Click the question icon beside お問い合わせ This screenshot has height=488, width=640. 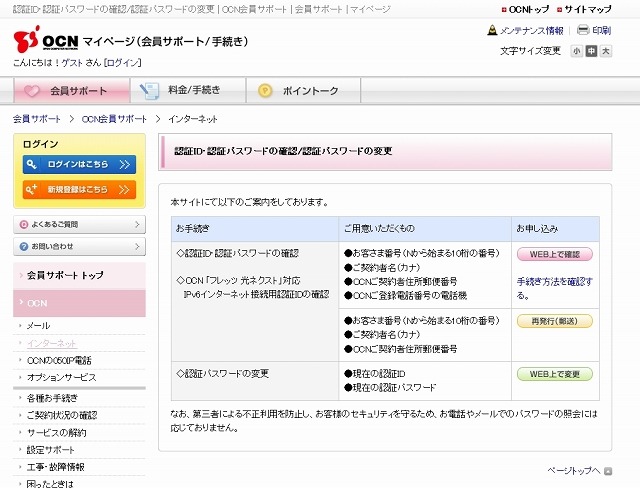point(24,246)
